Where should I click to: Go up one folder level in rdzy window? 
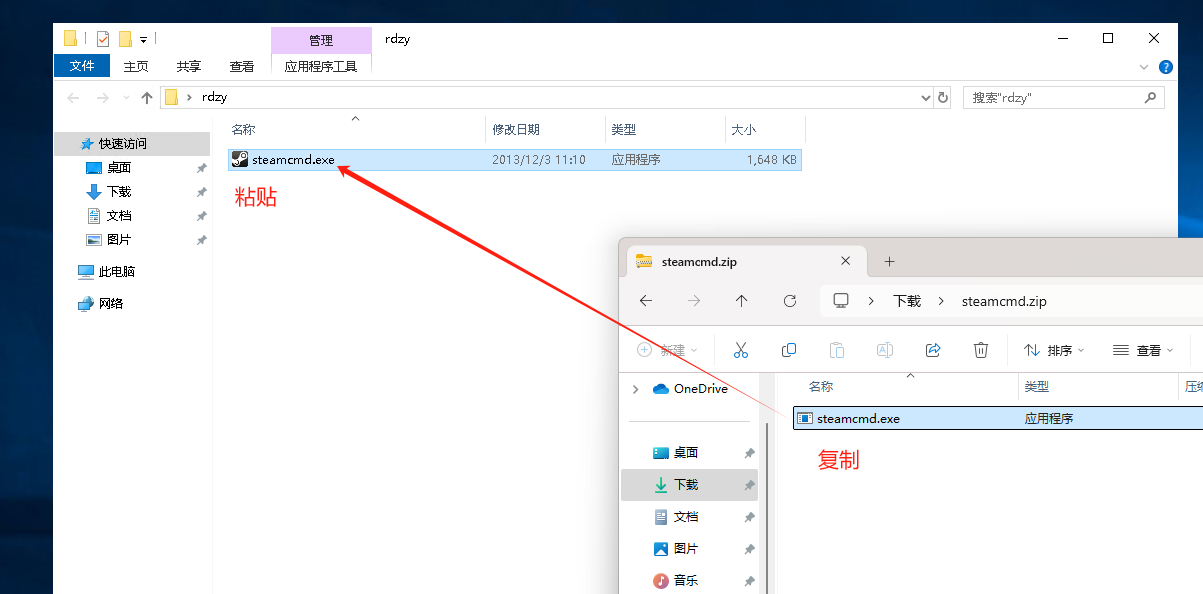(x=147, y=97)
